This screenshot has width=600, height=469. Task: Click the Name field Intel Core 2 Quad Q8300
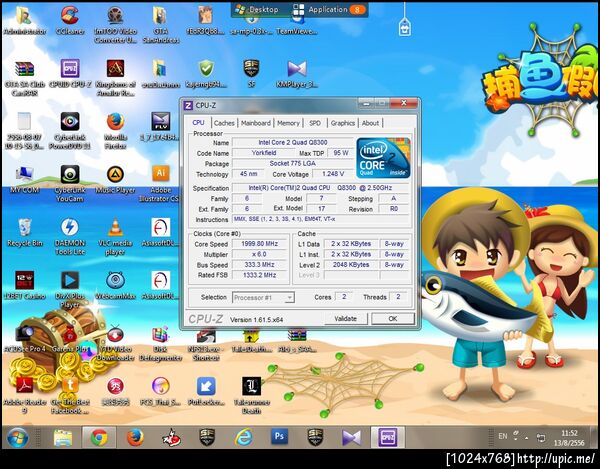click(x=293, y=142)
